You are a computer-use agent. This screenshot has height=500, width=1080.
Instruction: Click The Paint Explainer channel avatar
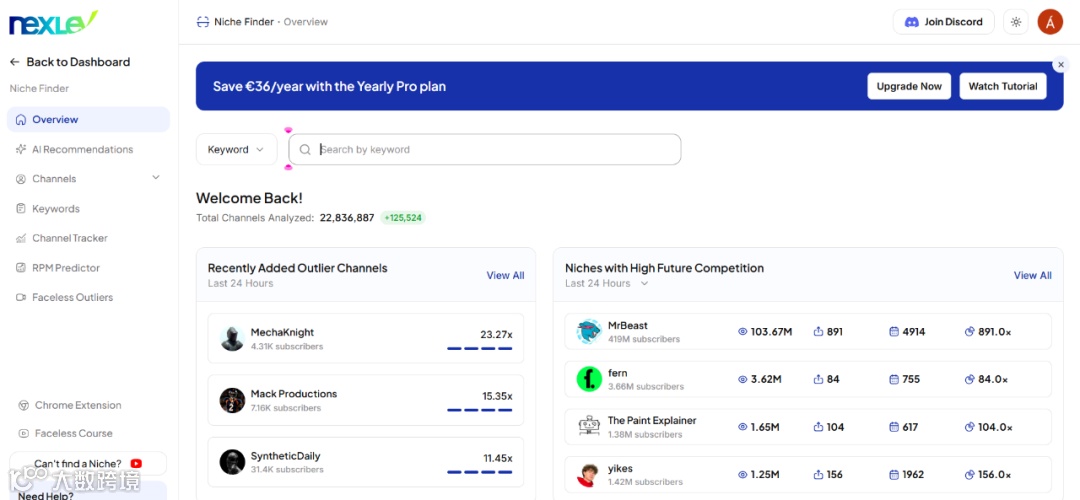pos(590,427)
